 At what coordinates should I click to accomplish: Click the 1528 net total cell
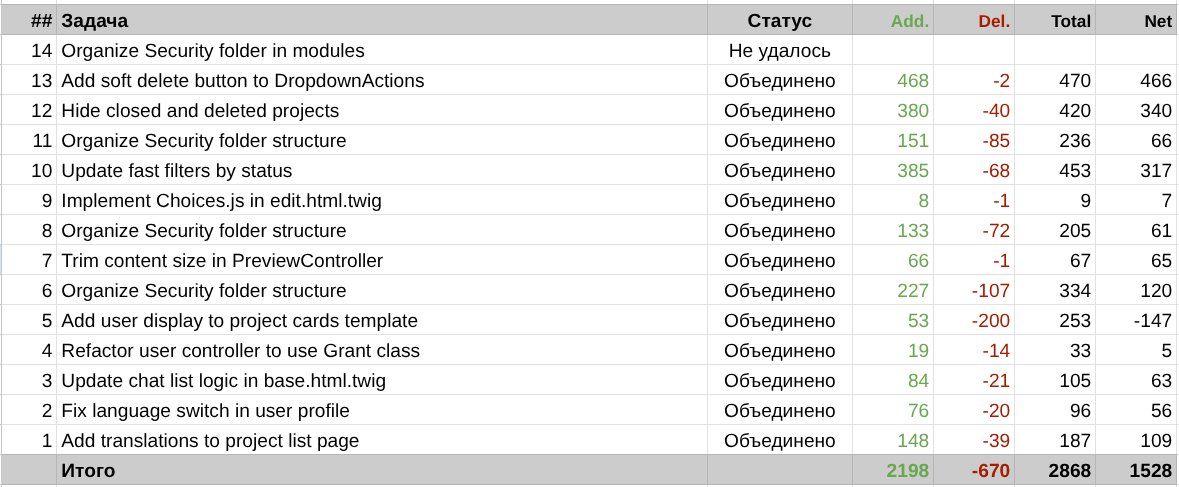click(x=1150, y=471)
